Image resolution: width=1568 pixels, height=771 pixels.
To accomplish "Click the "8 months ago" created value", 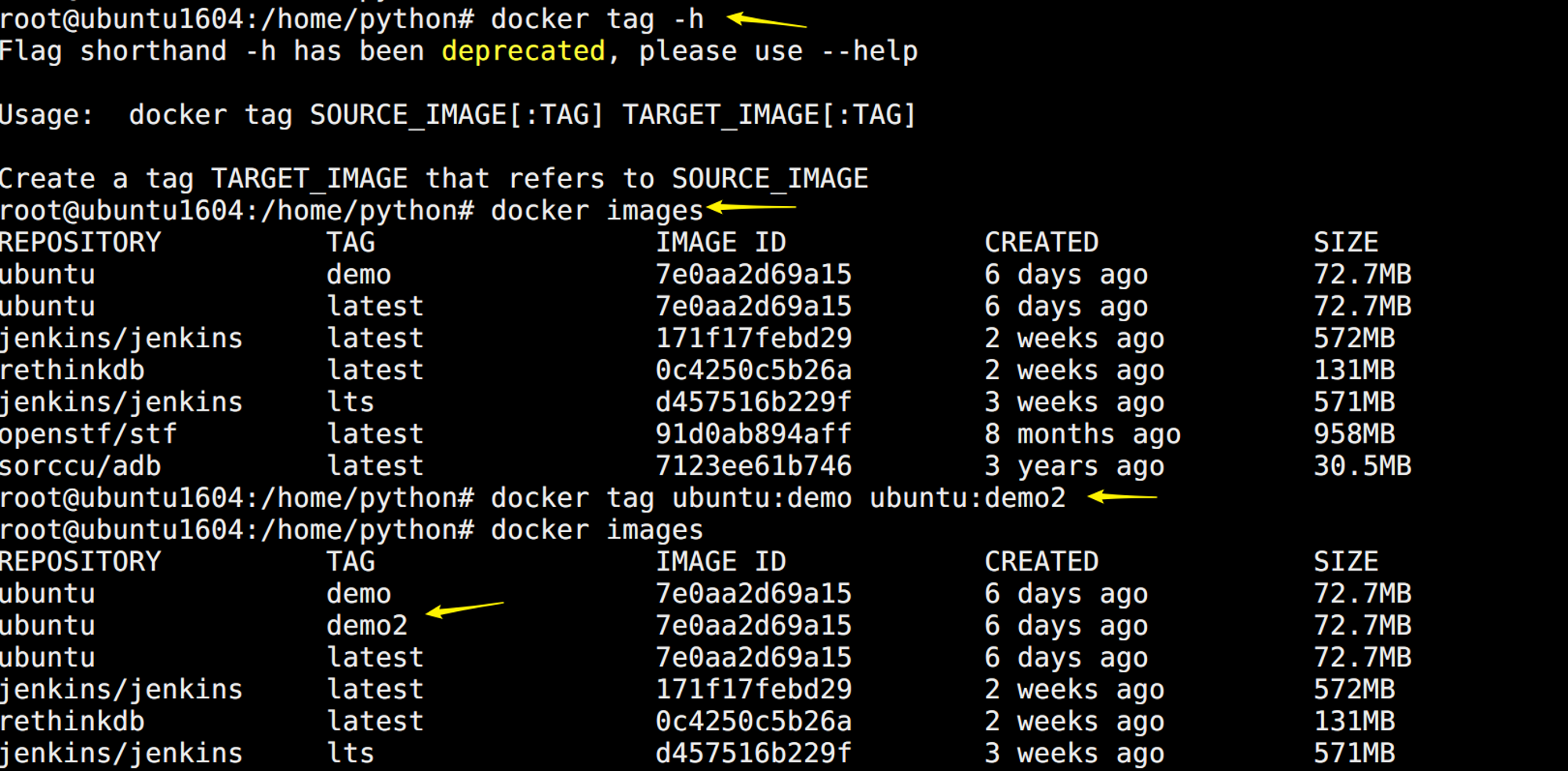I will pos(1083,434).
